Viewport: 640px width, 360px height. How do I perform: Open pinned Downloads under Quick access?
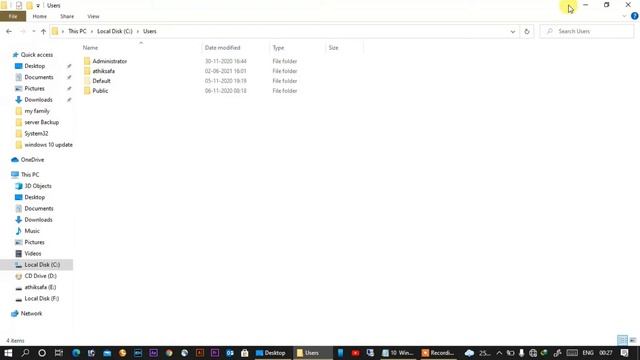point(38,100)
